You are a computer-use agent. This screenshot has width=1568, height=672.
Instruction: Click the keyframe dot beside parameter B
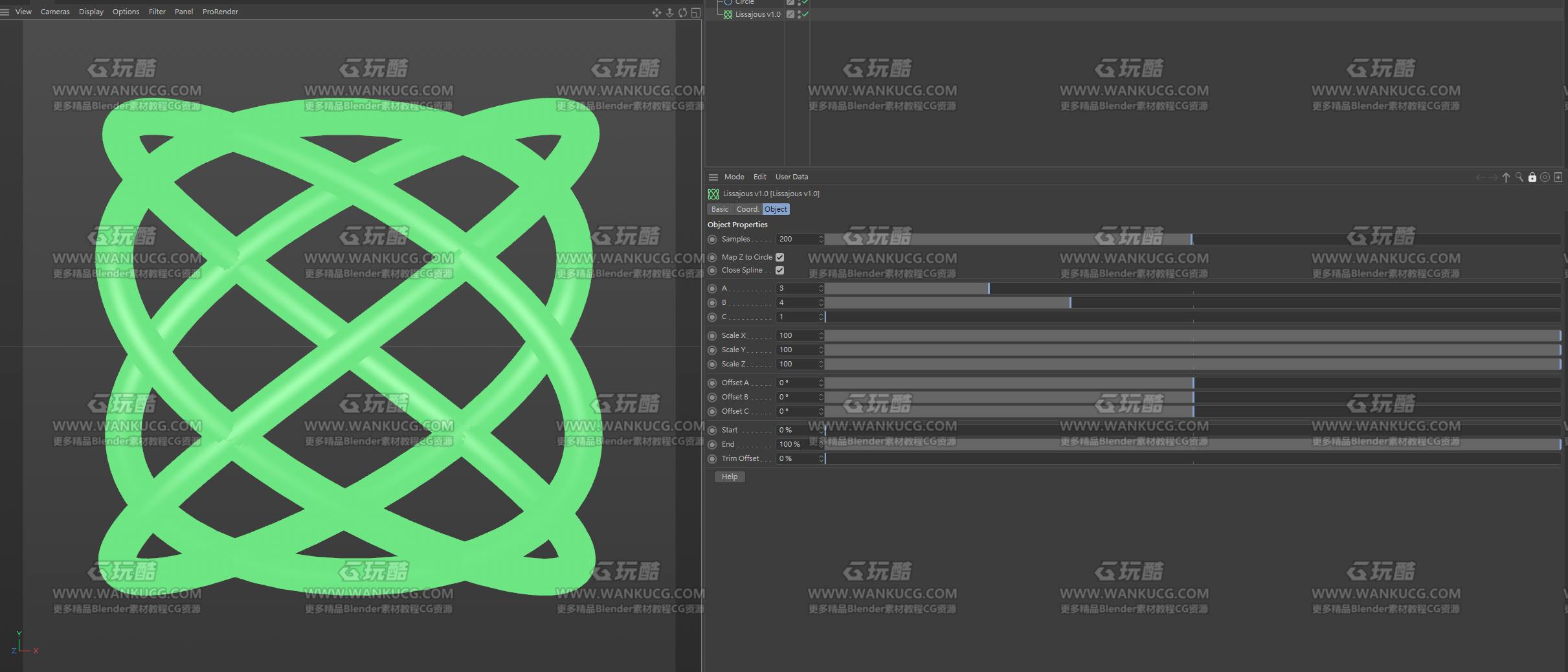[x=712, y=303]
